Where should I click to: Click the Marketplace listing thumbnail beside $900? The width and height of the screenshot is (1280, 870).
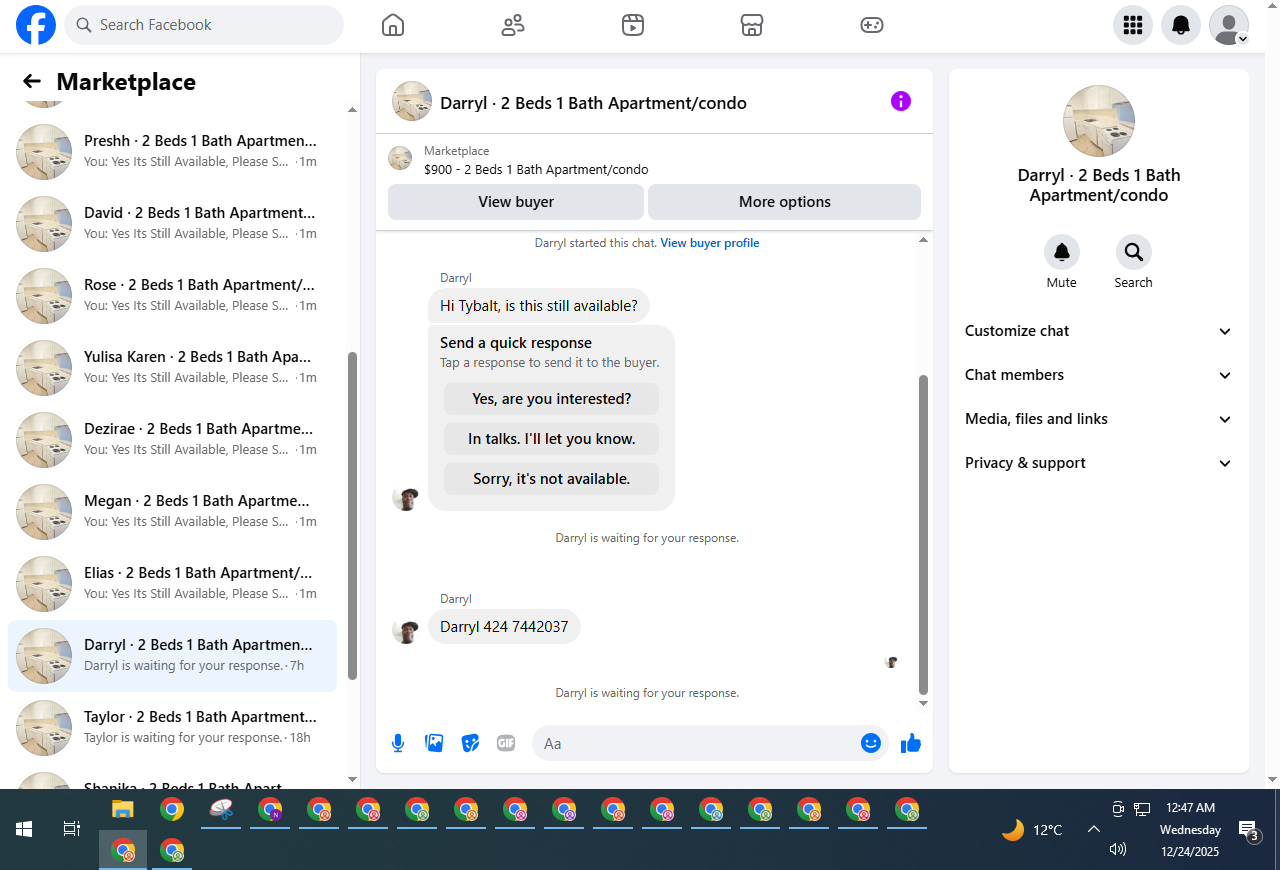click(400, 158)
